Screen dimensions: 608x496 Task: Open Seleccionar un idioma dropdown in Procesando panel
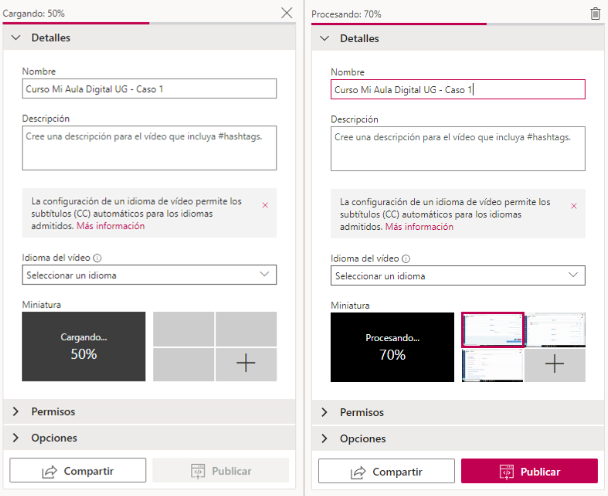coord(458,276)
